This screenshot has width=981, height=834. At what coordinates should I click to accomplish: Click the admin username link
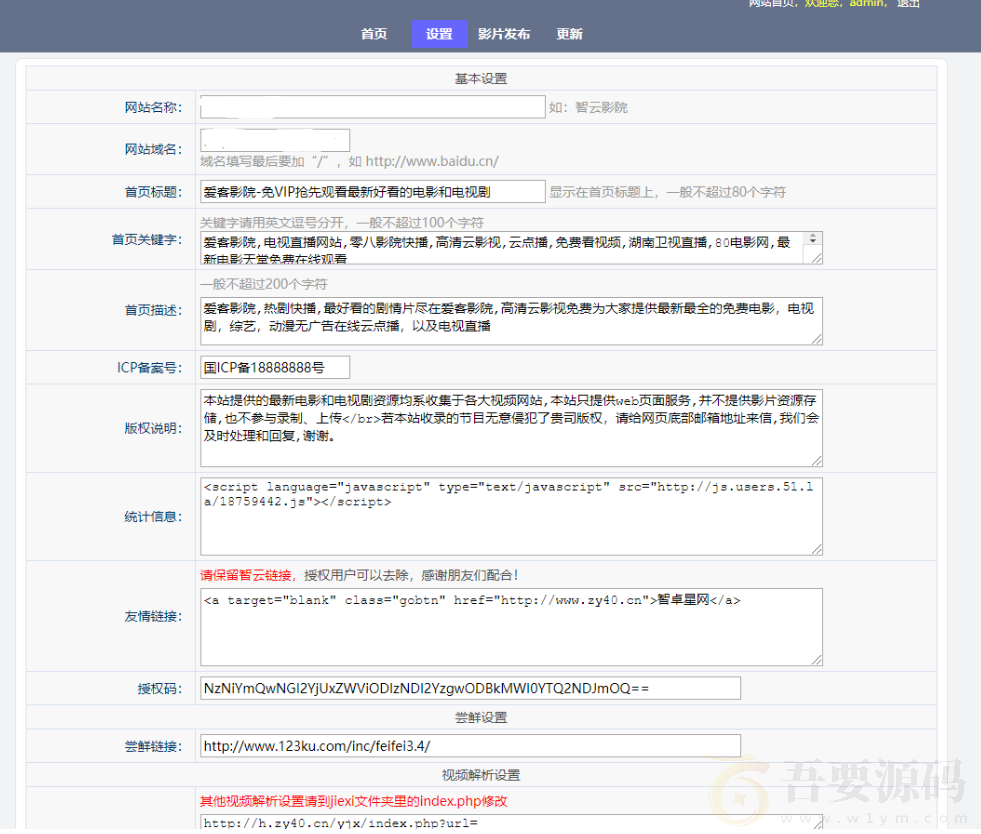click(x=867, y=3)
